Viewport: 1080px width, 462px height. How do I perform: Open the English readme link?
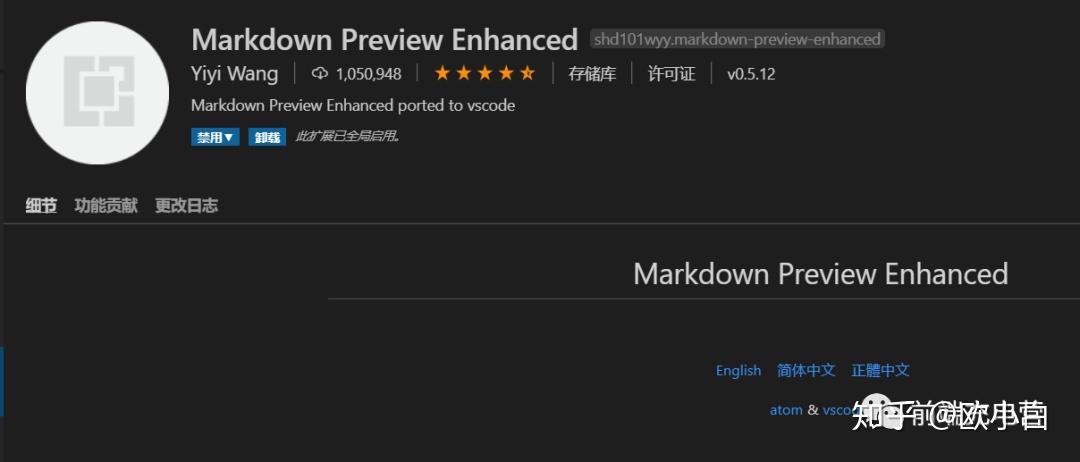tap(738, 370)
